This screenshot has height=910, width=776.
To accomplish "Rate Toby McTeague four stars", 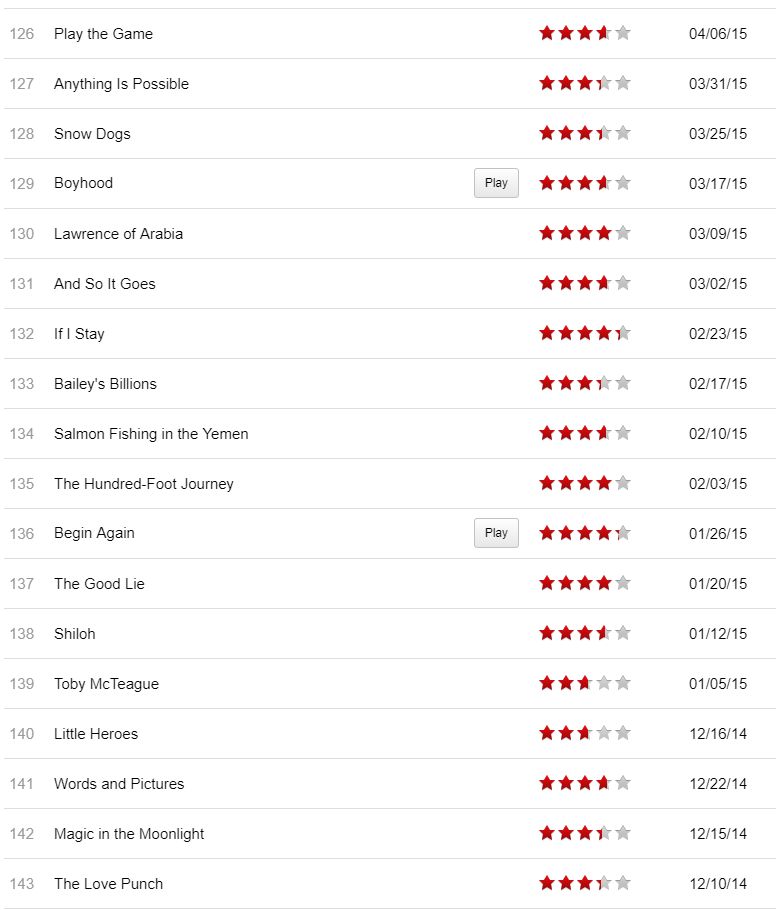I will click(604, 683).
